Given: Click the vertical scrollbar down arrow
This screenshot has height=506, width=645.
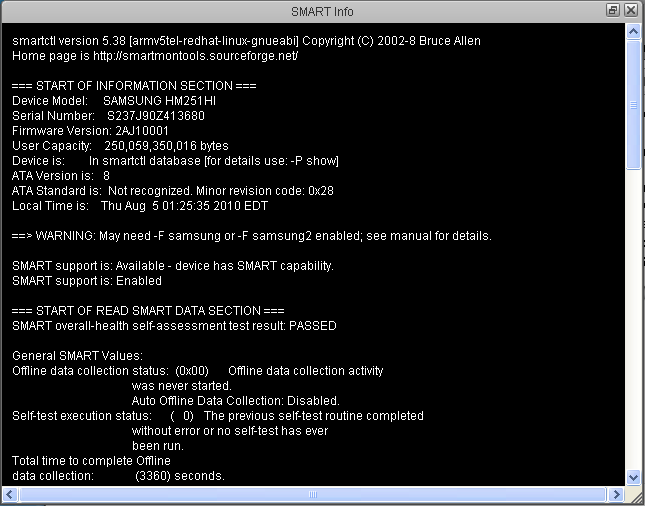Looking at the screenshot, I should pyautogui.click(x=632, y=478).
